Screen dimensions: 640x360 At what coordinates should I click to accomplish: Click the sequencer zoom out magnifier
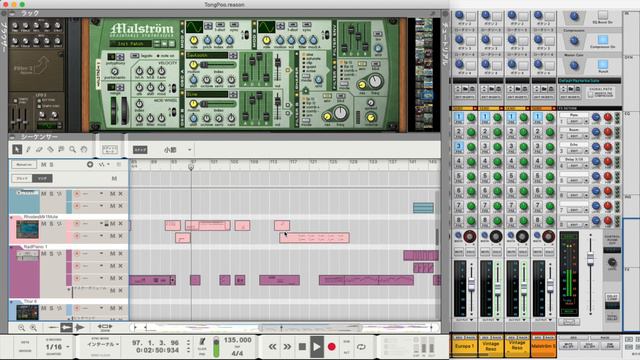(x=21, y=327)
